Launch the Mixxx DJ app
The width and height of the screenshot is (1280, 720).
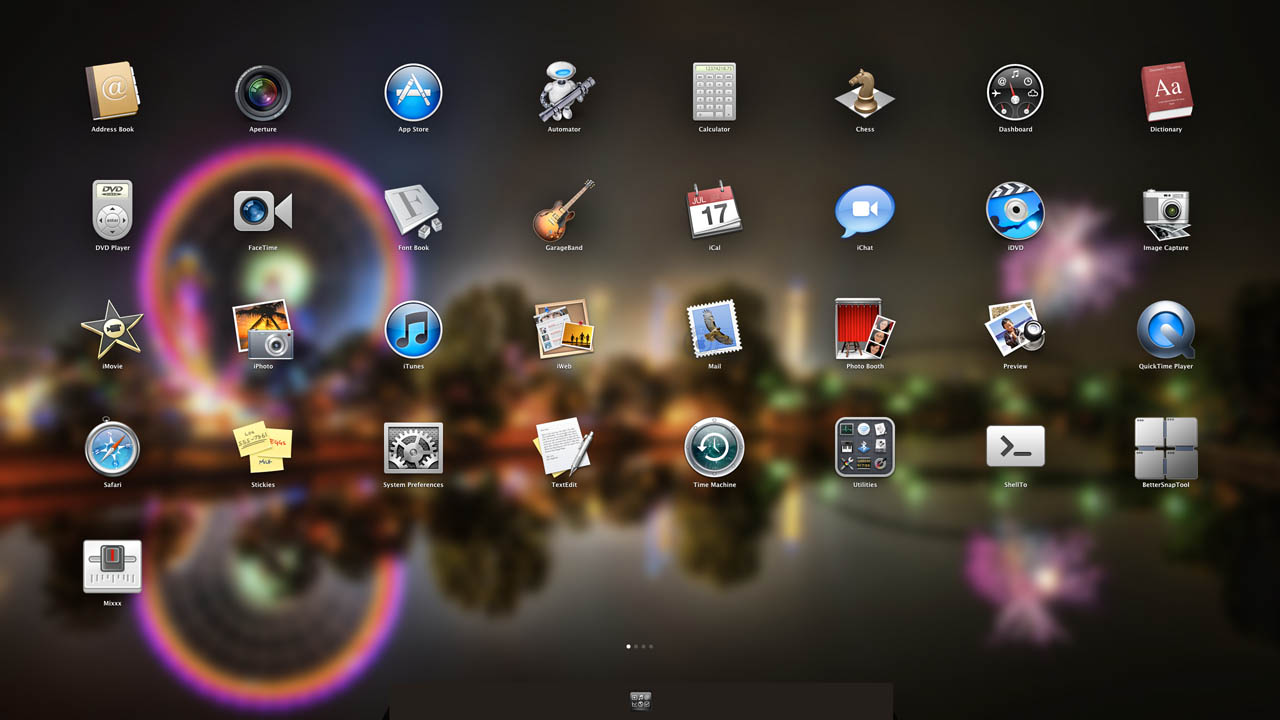coord(112,567)
